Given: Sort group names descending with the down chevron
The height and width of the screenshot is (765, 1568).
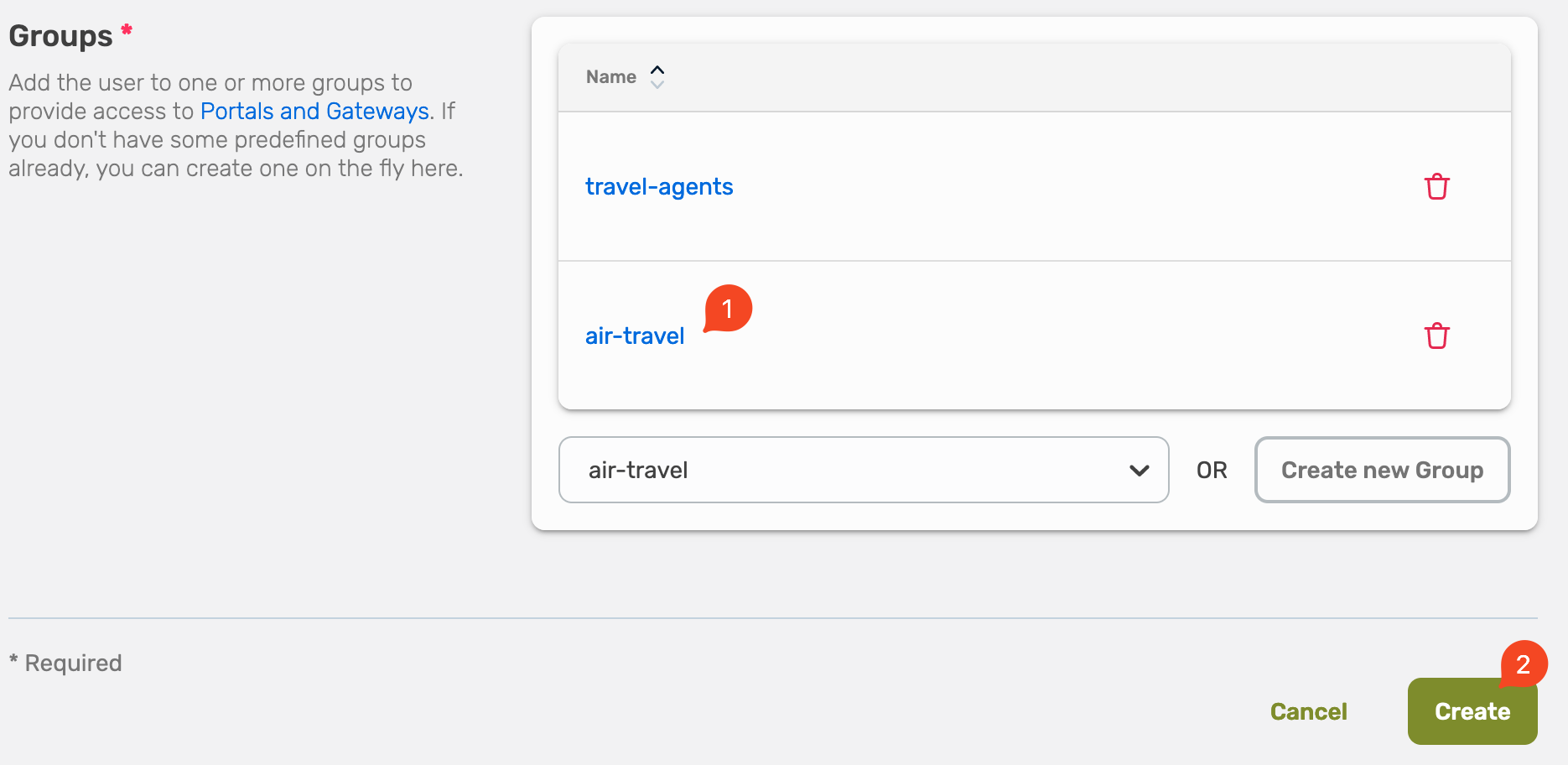Looking at the screenshot, I should click(x=657, y=84).
